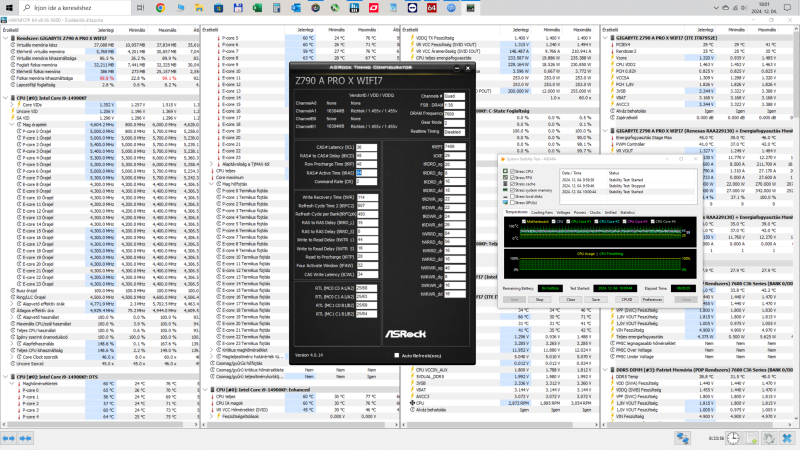This screenshot has height=450, width=800.
Task: Open the red taskbar app icon
Action: click(x=373, y=8)
